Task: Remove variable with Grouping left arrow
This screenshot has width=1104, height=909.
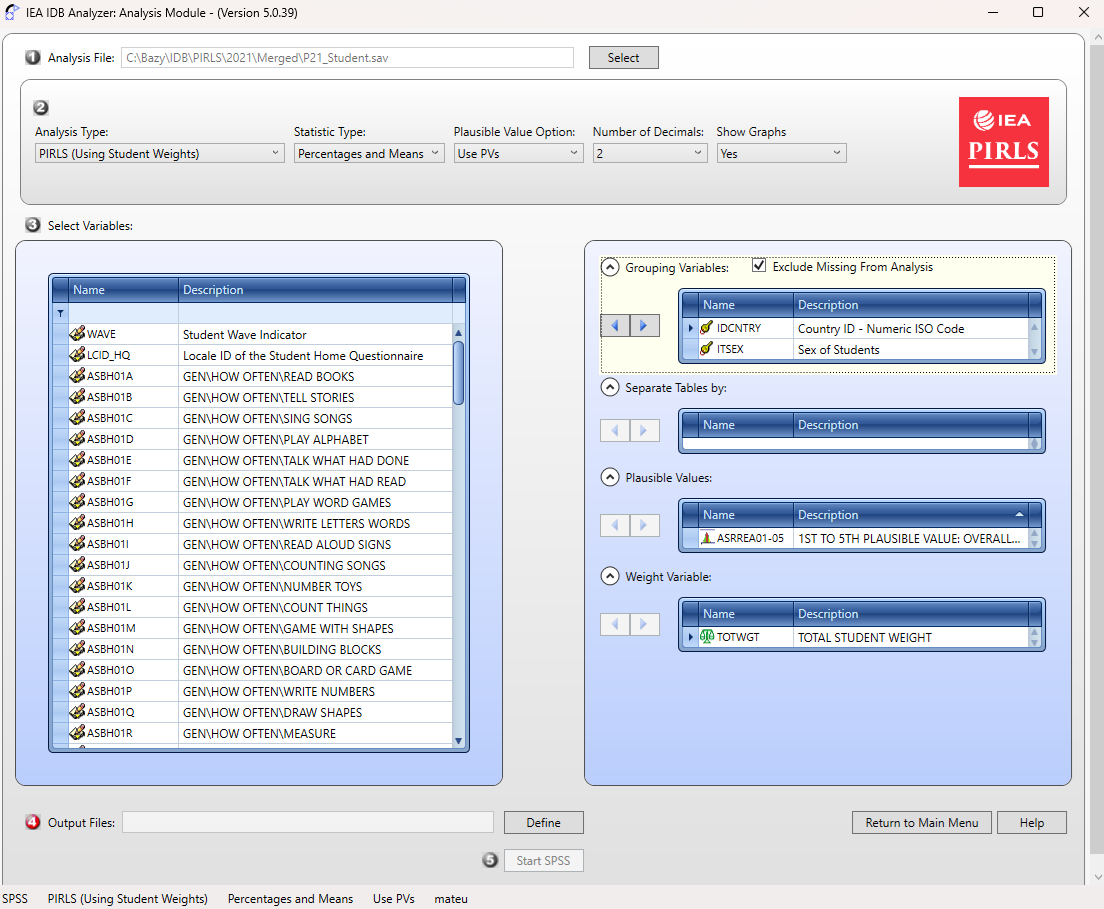Action: pyautogui.click(x=616, y=326)
